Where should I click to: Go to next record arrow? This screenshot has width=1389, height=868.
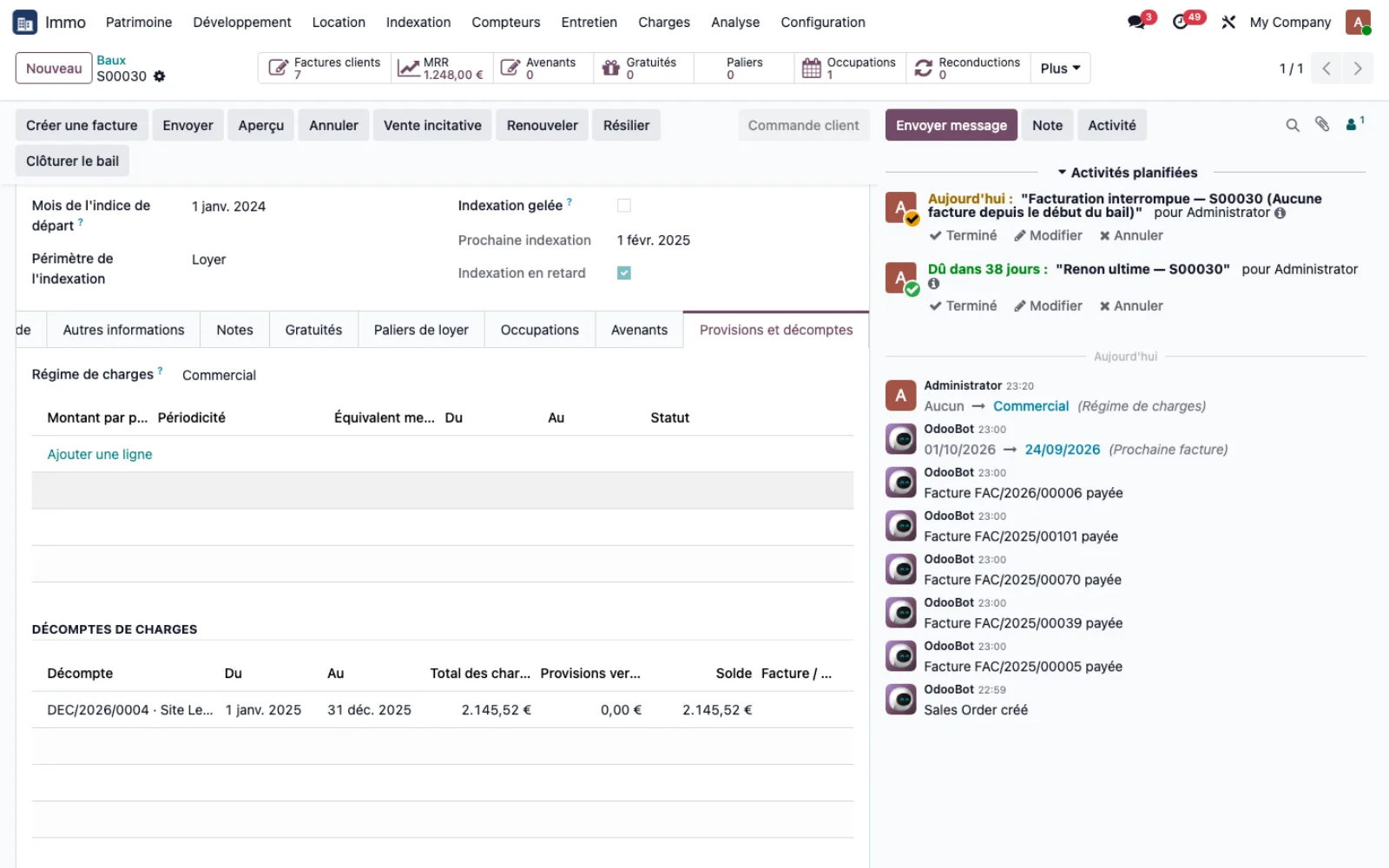point(1358,69)
